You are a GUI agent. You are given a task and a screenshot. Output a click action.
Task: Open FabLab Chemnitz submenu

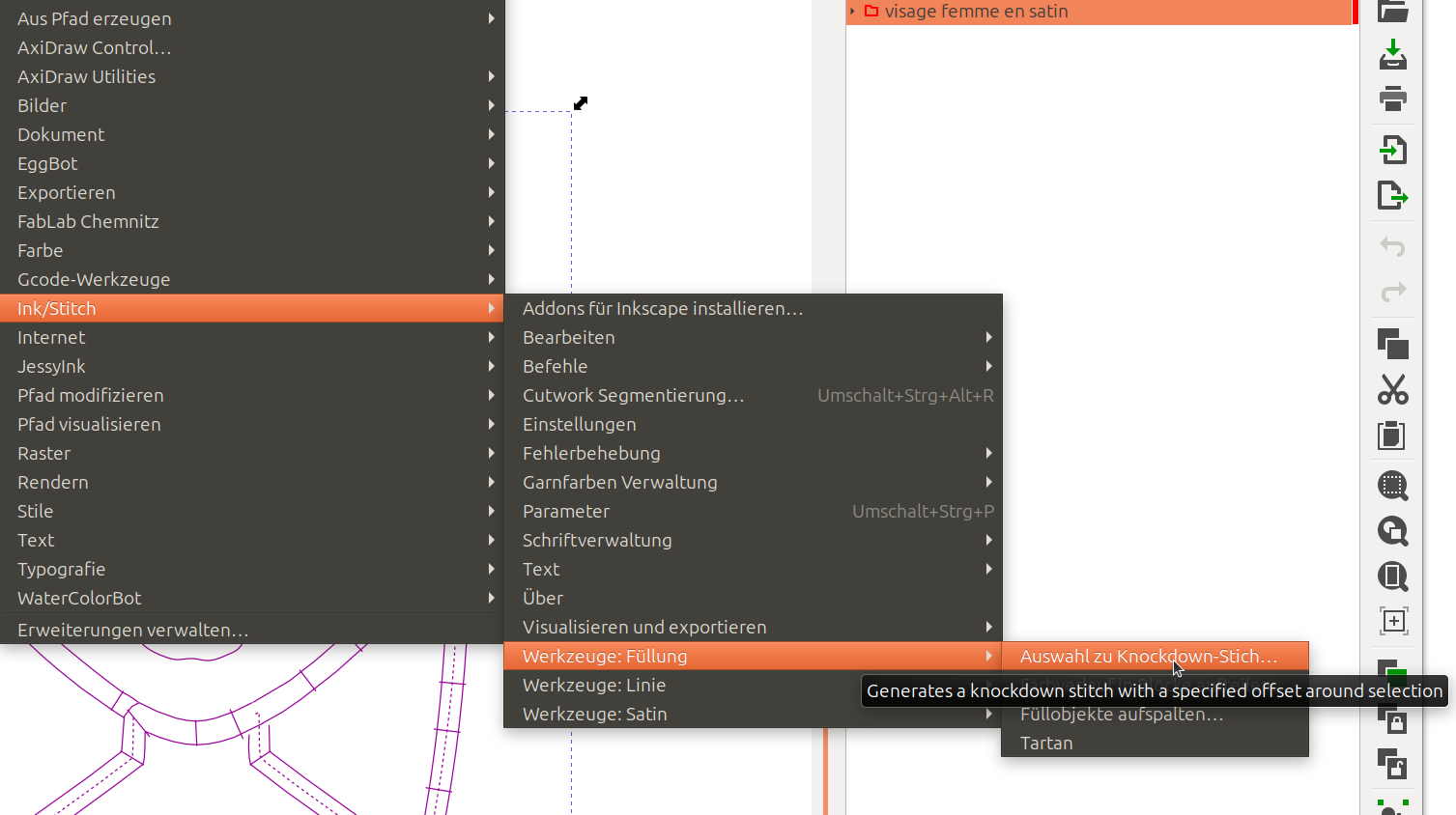(252, 221)
